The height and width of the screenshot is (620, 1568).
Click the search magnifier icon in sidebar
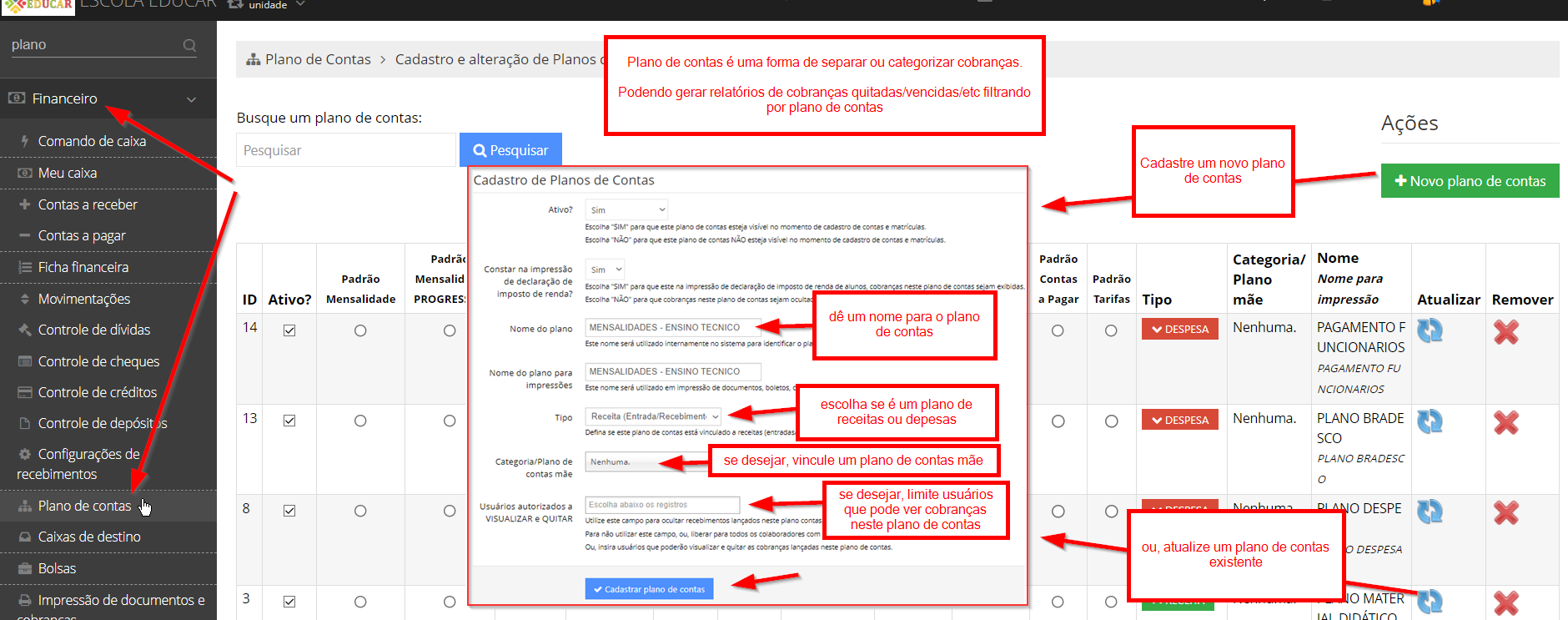(x=189, y=46)
